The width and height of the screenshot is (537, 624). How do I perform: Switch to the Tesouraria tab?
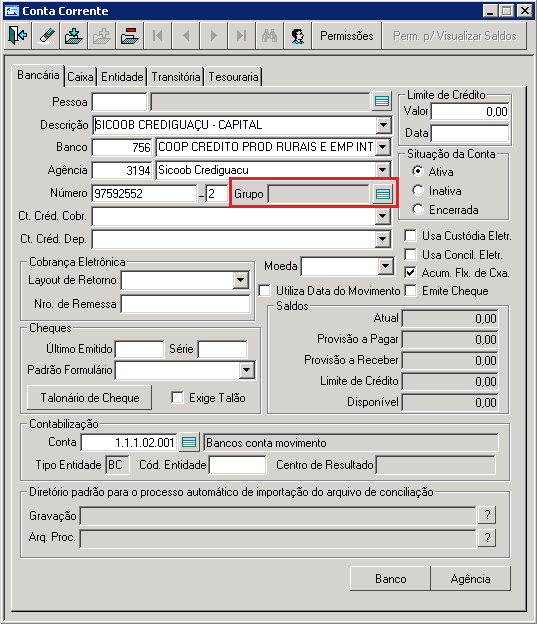(x=234, y=77)
